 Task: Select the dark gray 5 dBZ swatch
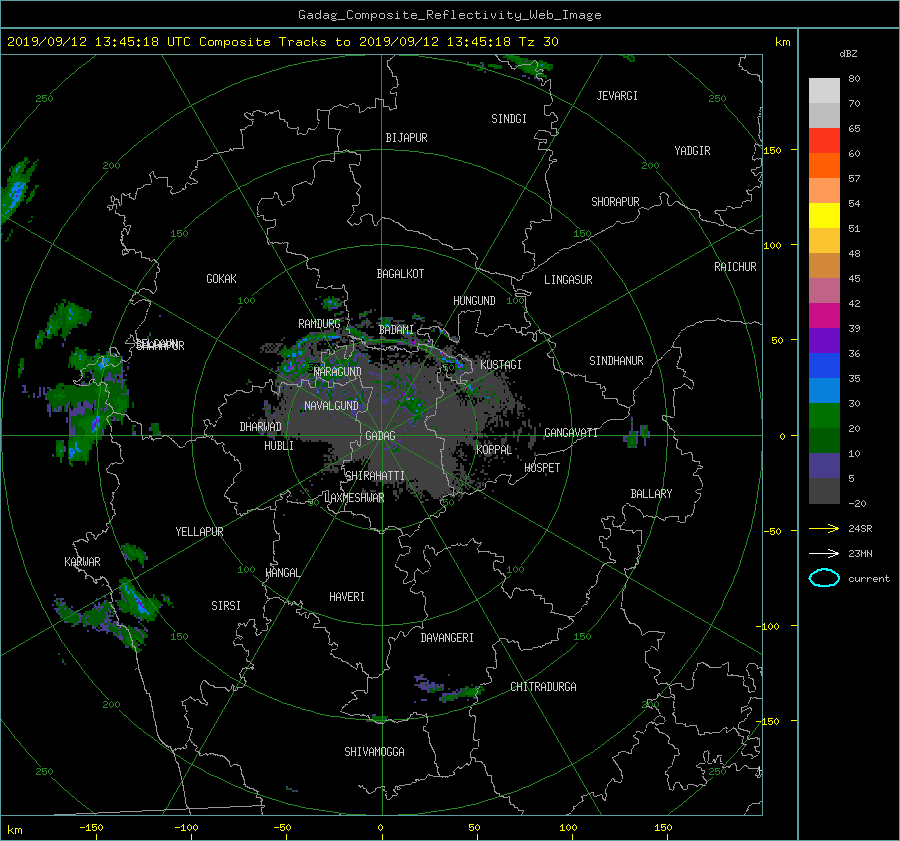tap(824, 490)
